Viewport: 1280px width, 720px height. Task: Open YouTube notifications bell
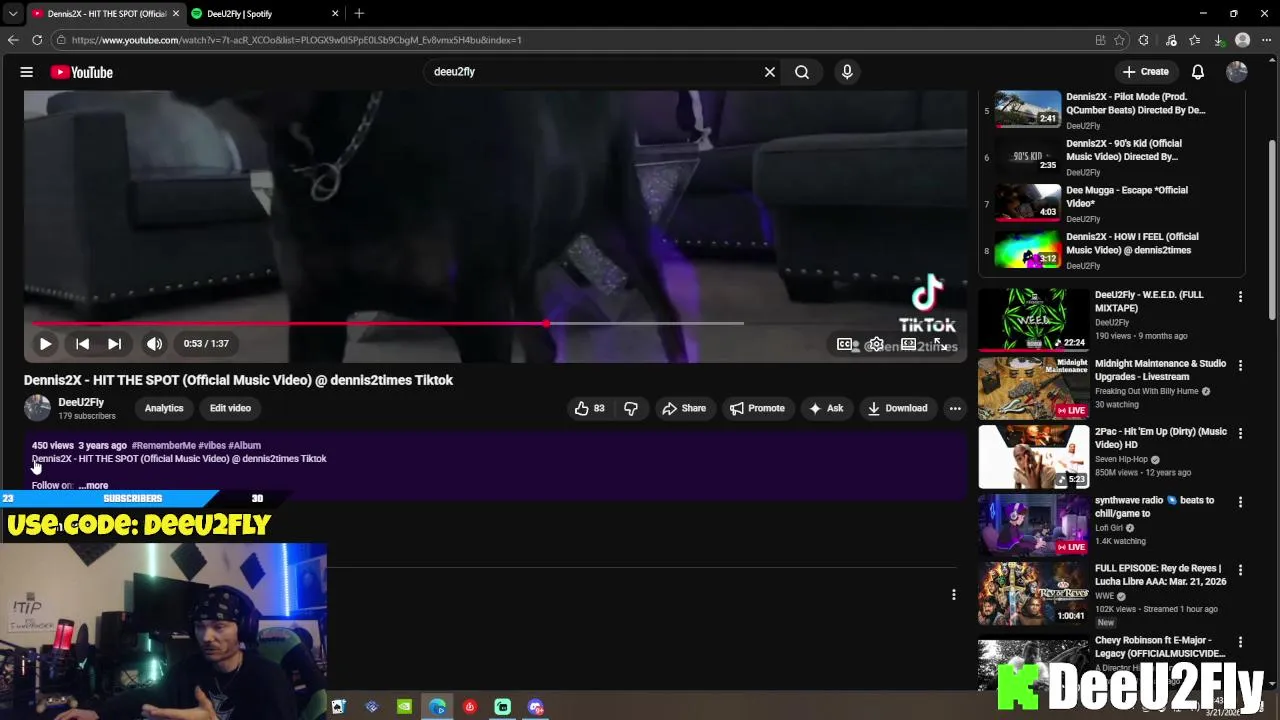[x=1198, y=72]
